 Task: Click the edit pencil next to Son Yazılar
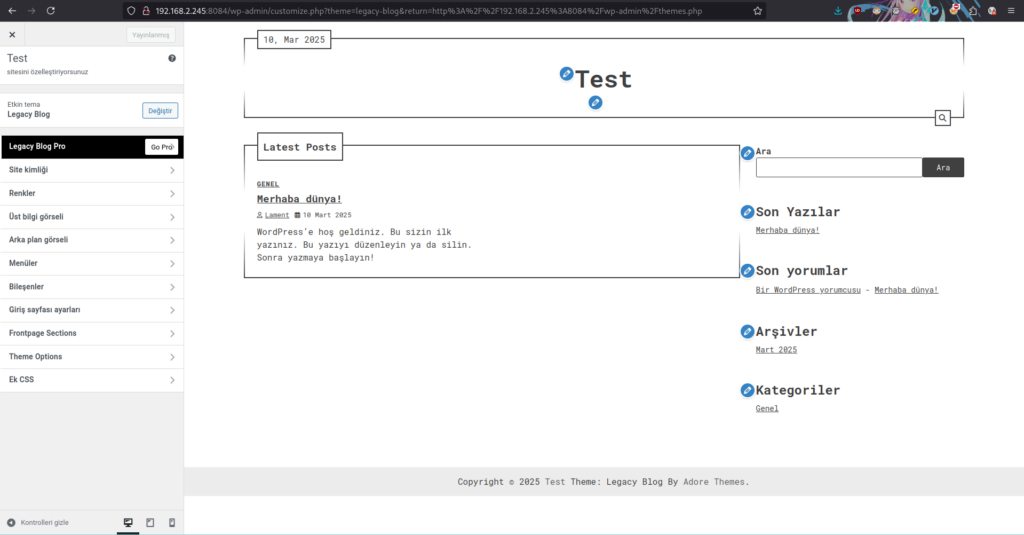(747, 212)
